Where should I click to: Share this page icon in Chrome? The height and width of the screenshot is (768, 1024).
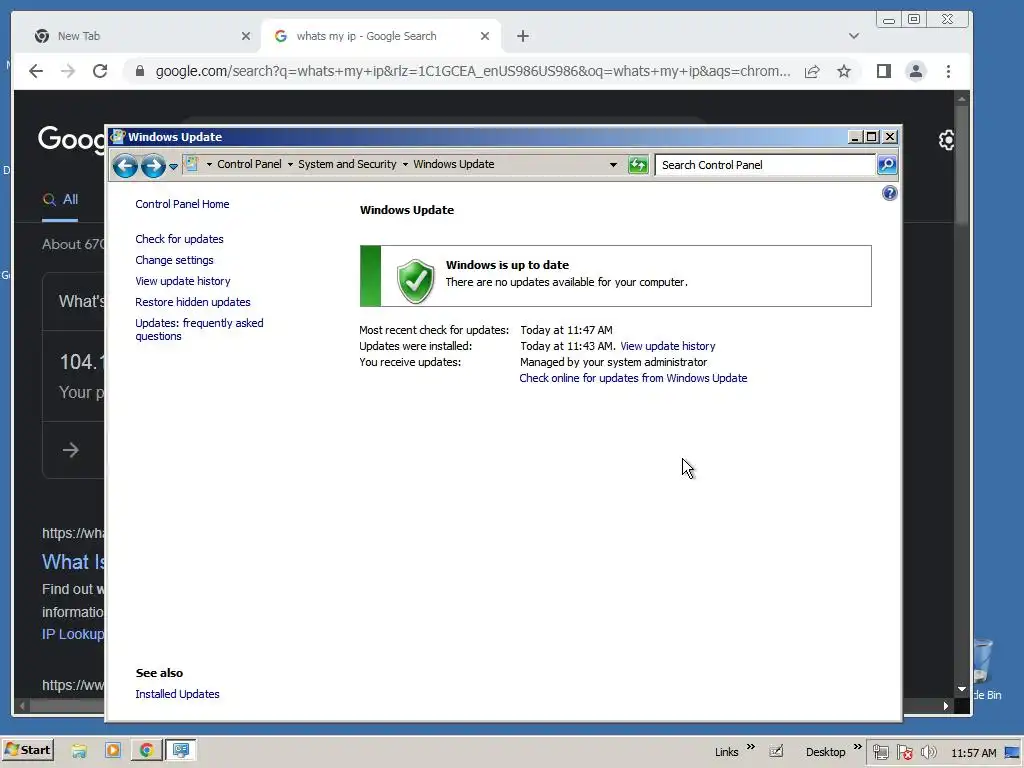[x=812, y=71]
